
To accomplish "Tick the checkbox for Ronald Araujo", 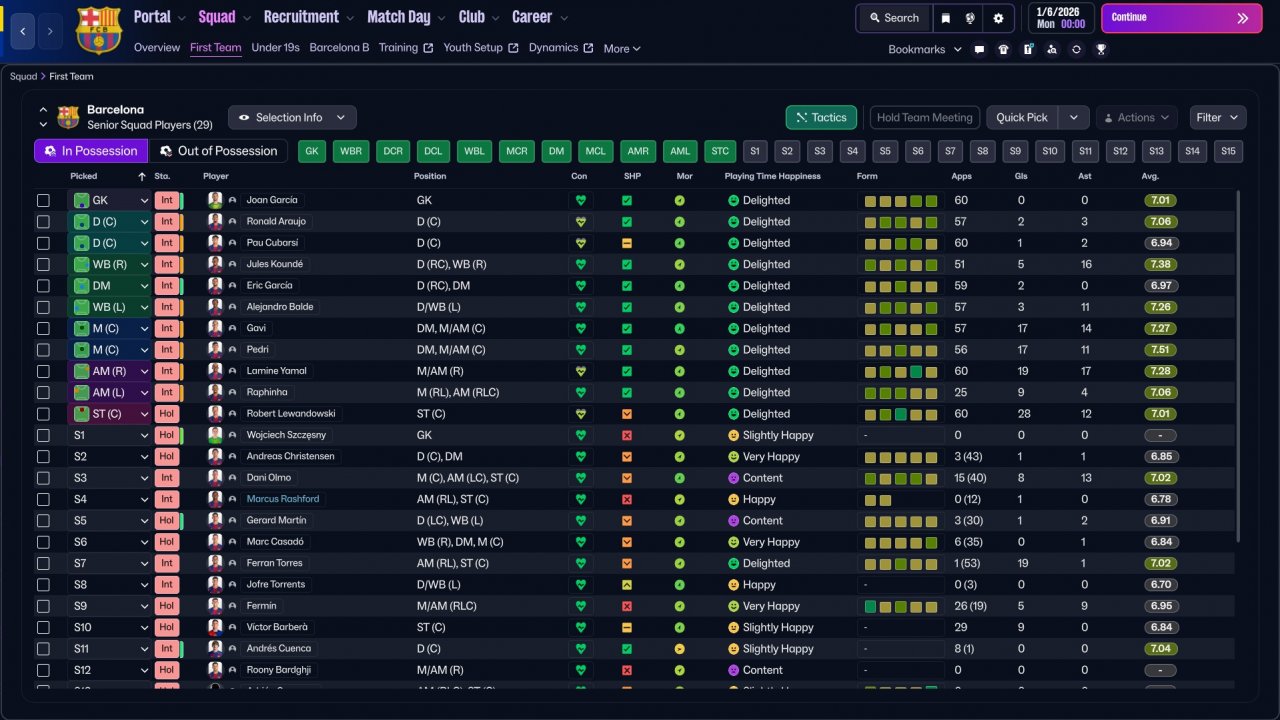I will (x=43, y=221).
